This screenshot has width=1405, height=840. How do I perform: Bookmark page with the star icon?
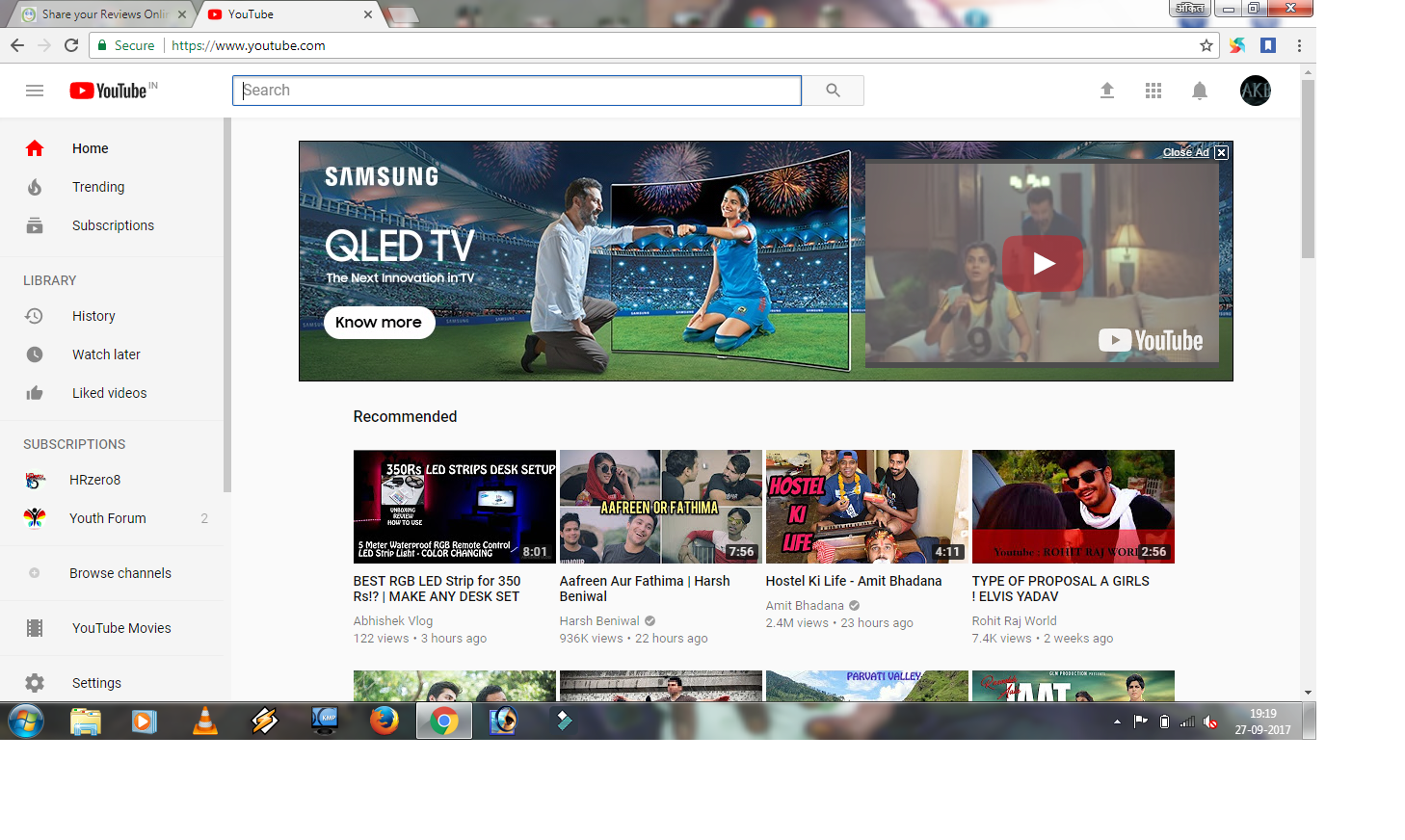(x=1206, y=45)
